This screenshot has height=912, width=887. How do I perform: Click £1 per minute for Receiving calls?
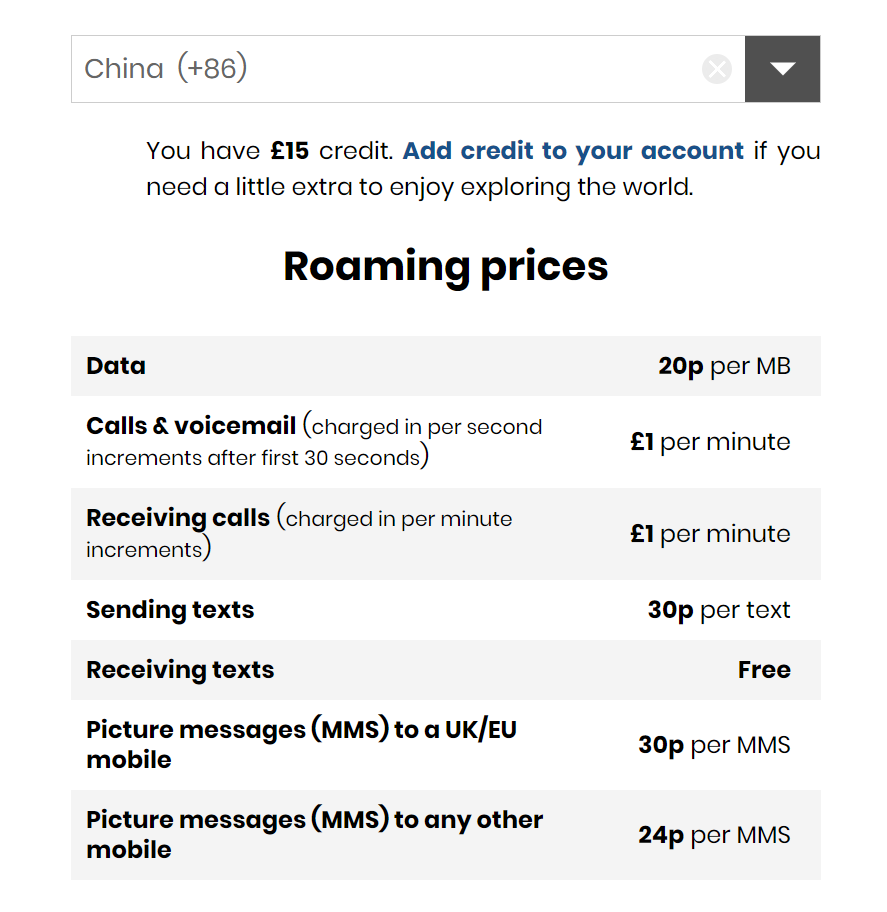click(710, 534)
